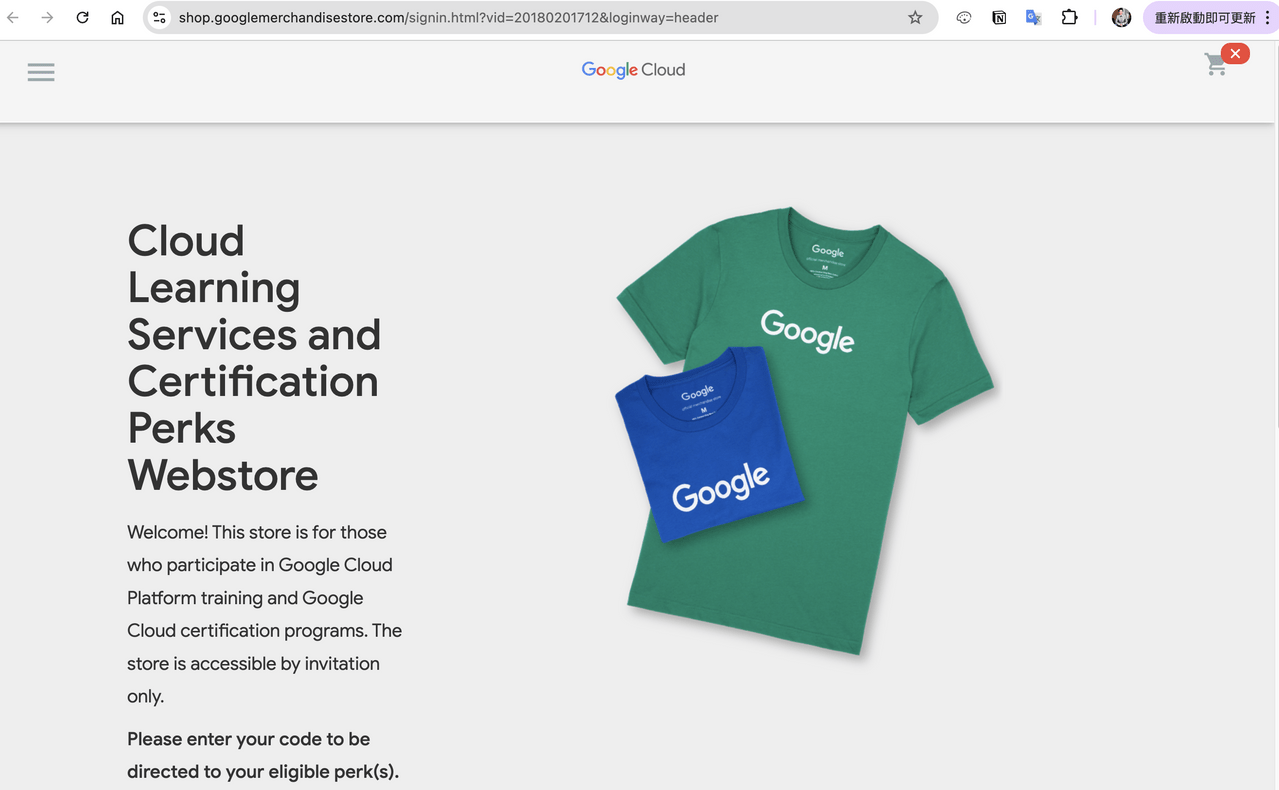Open the browser profile avatar menu

pos(1120,17)
